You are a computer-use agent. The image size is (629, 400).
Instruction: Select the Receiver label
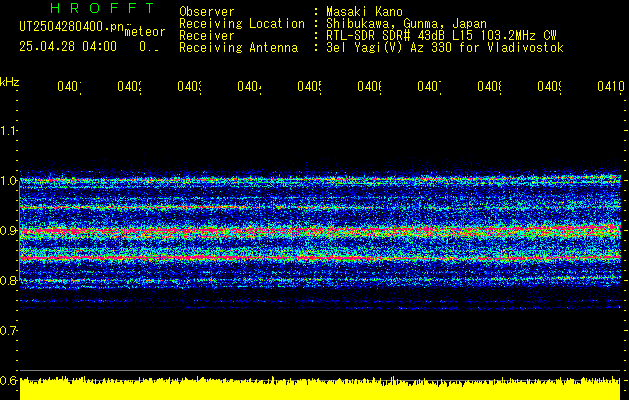tap(207, 36)
